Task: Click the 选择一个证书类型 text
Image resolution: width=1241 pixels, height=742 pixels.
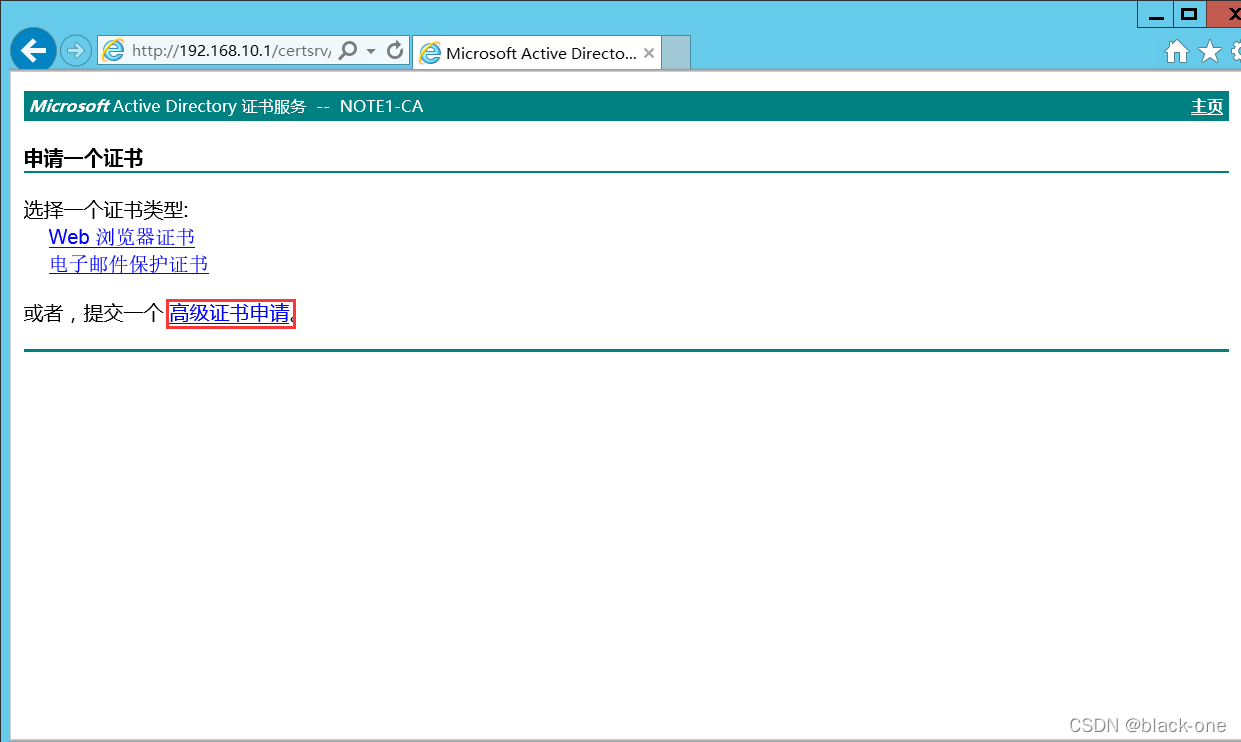Action: pyautogui.click(x=106, y=210)
